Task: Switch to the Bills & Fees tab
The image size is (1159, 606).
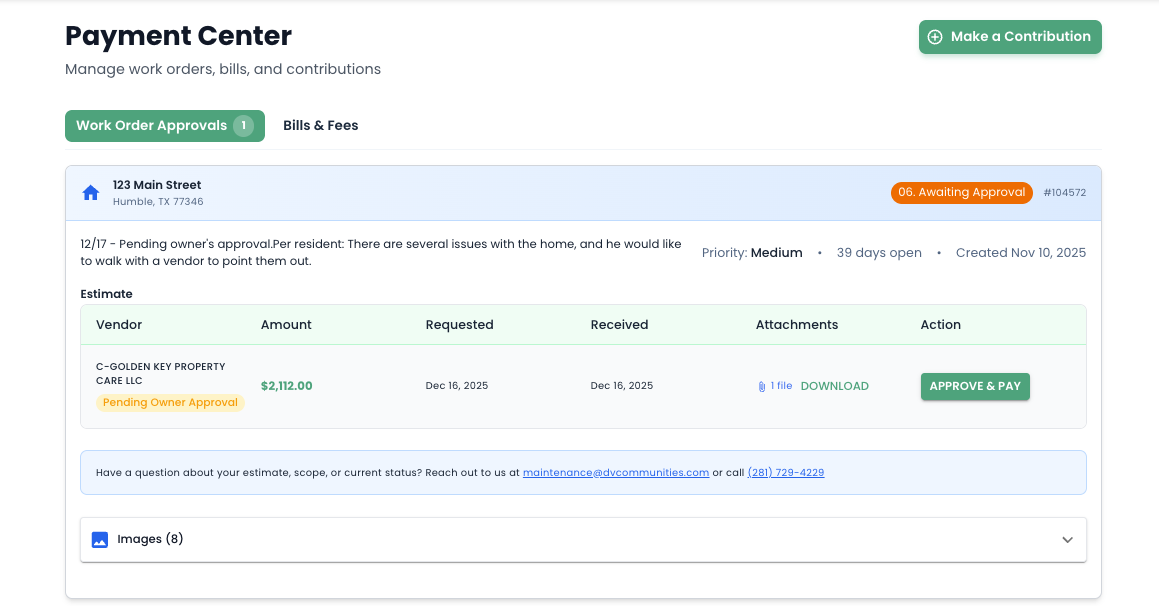Action: pyautogui.click(x=320, y=126)
